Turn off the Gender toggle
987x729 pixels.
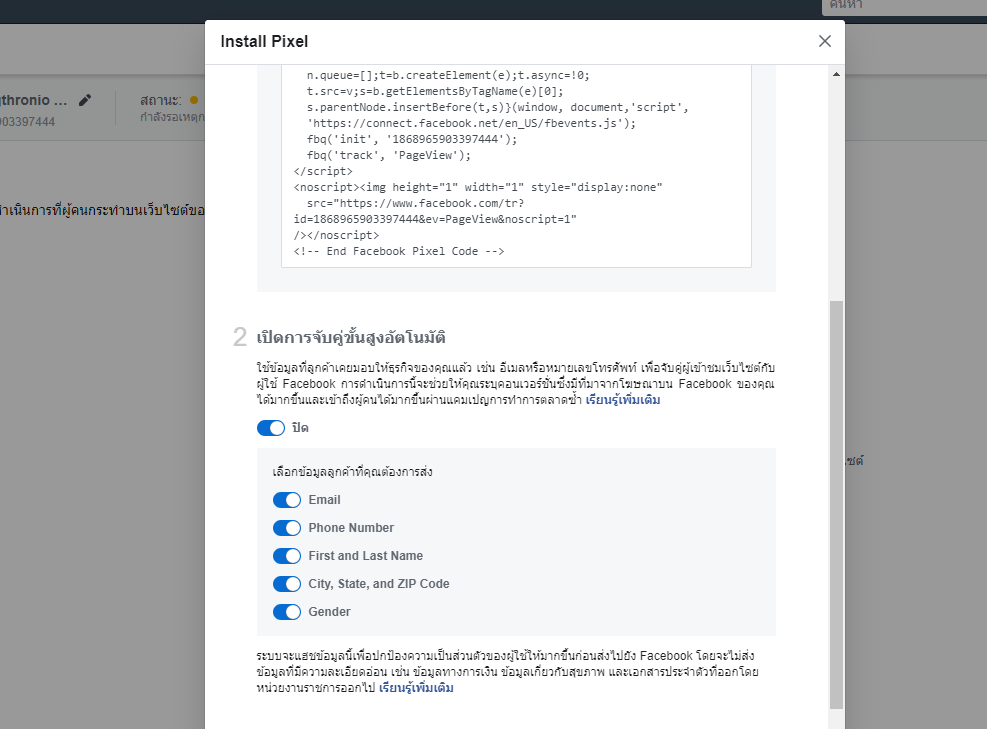click(287, 612)
